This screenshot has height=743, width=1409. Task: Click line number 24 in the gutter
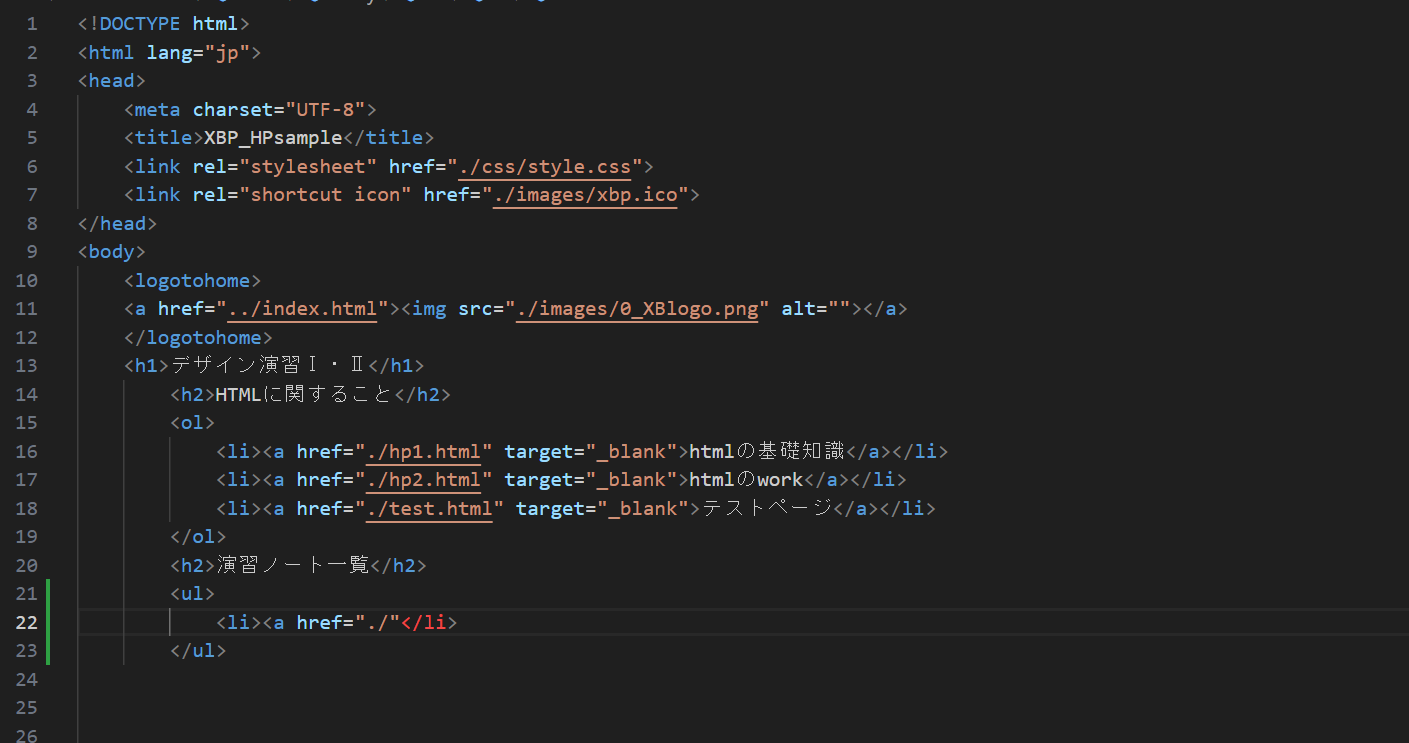point(27,679)
